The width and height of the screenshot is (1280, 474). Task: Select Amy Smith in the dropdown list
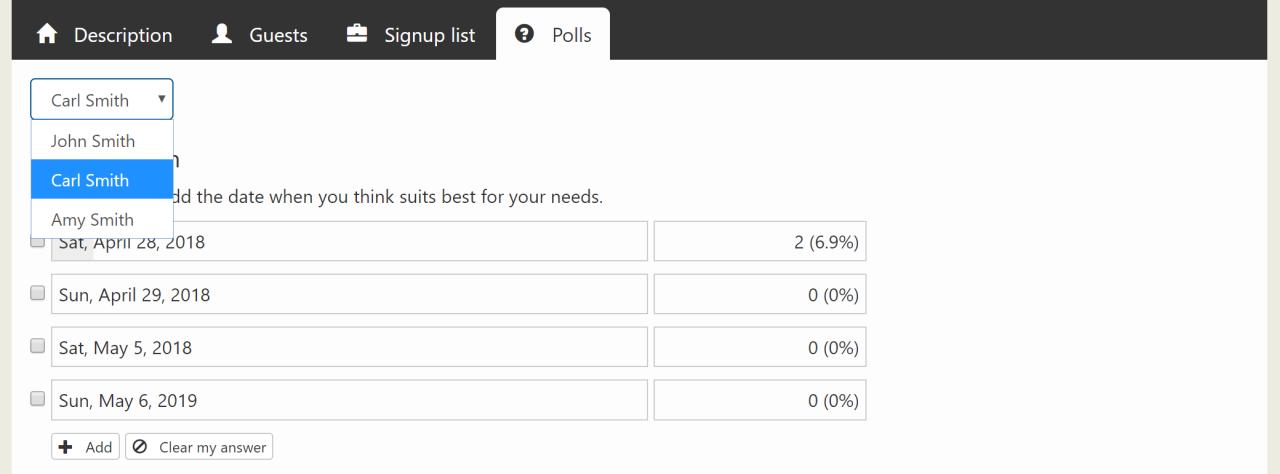click(102, 219)
